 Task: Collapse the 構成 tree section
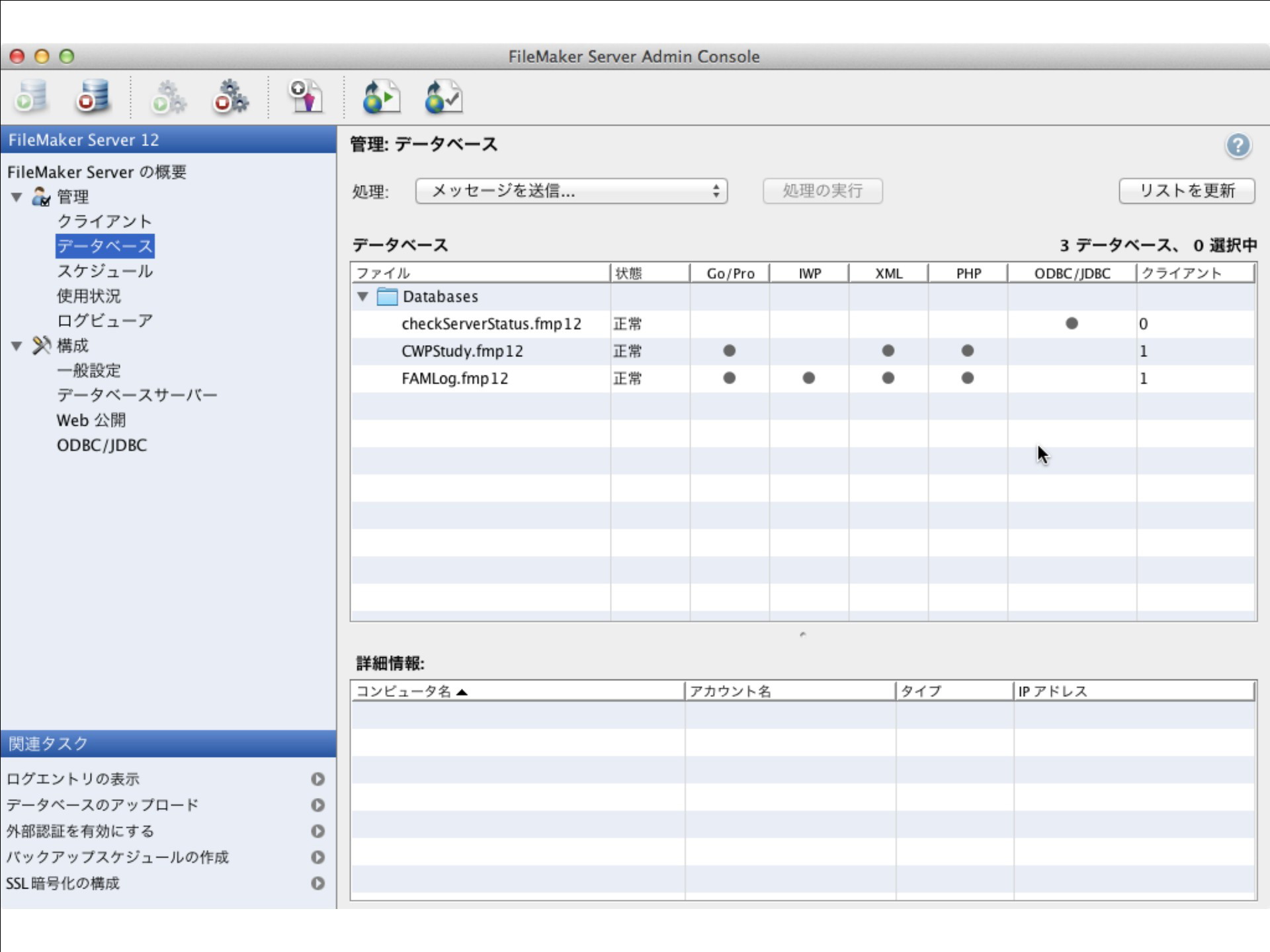(x=17, y=346)
